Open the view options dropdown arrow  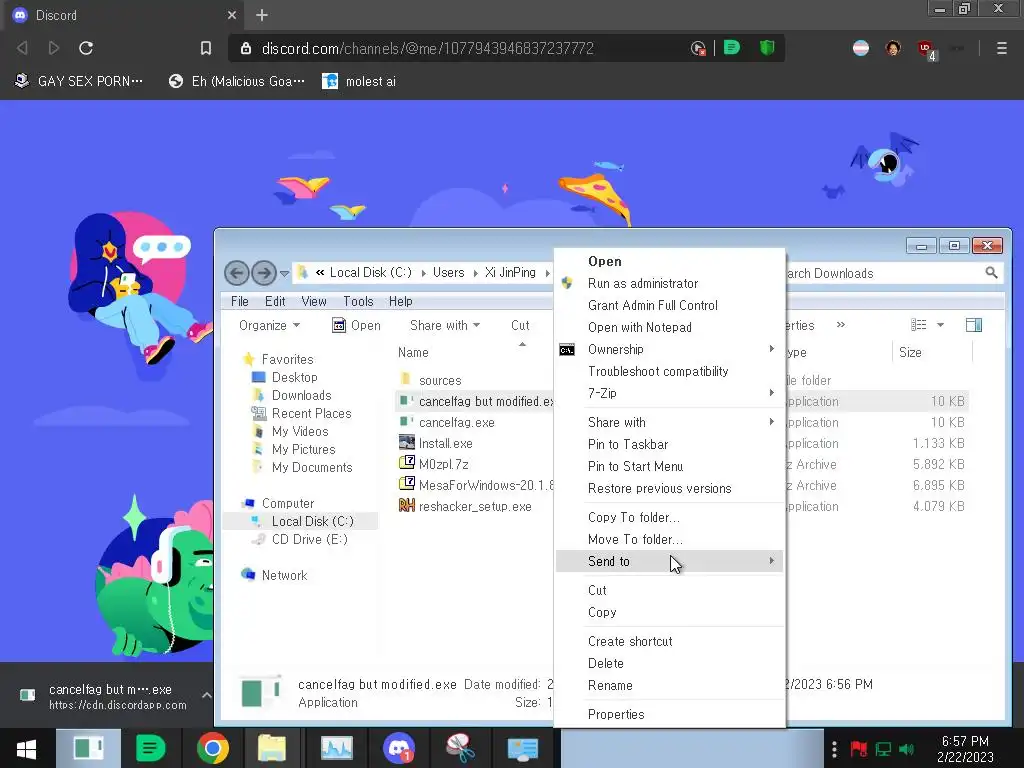940,325
